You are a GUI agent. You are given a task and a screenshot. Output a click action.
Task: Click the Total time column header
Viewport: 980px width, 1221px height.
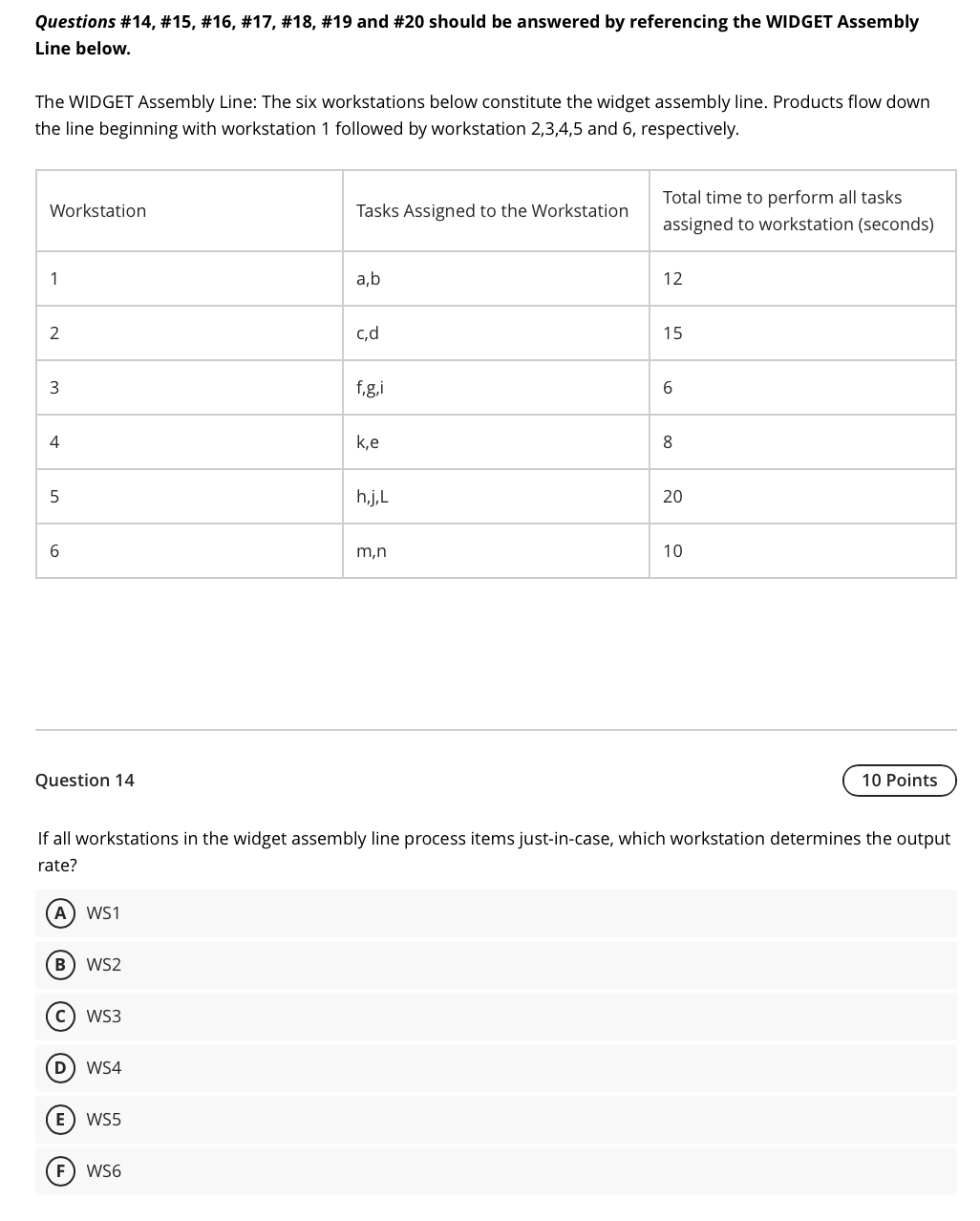pyautogui.click(x=800, y=210)
